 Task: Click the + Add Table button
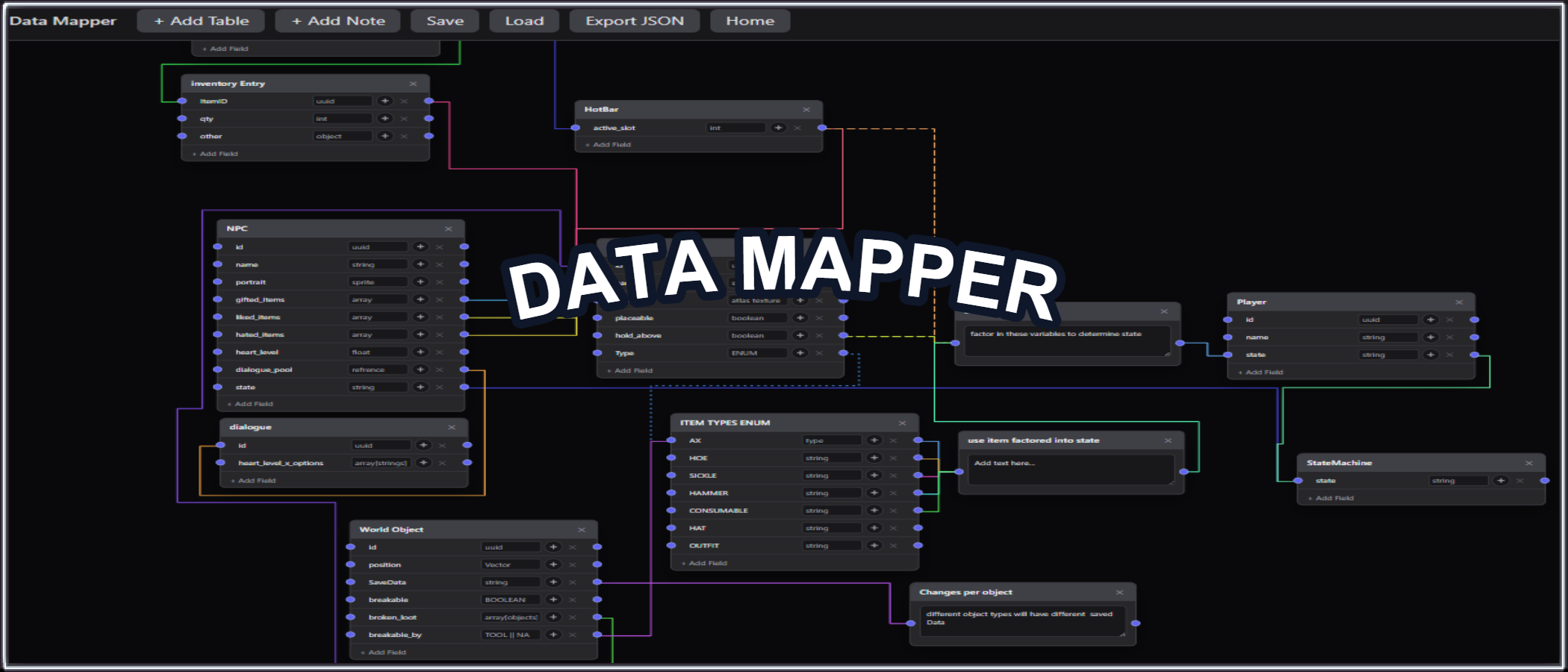click(x=201, y=21)
